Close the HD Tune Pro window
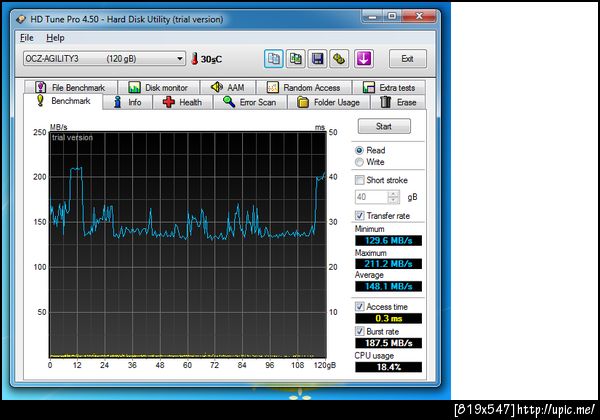Image resolution: width=600 pixels, height=420 pixels. [419, 16]
